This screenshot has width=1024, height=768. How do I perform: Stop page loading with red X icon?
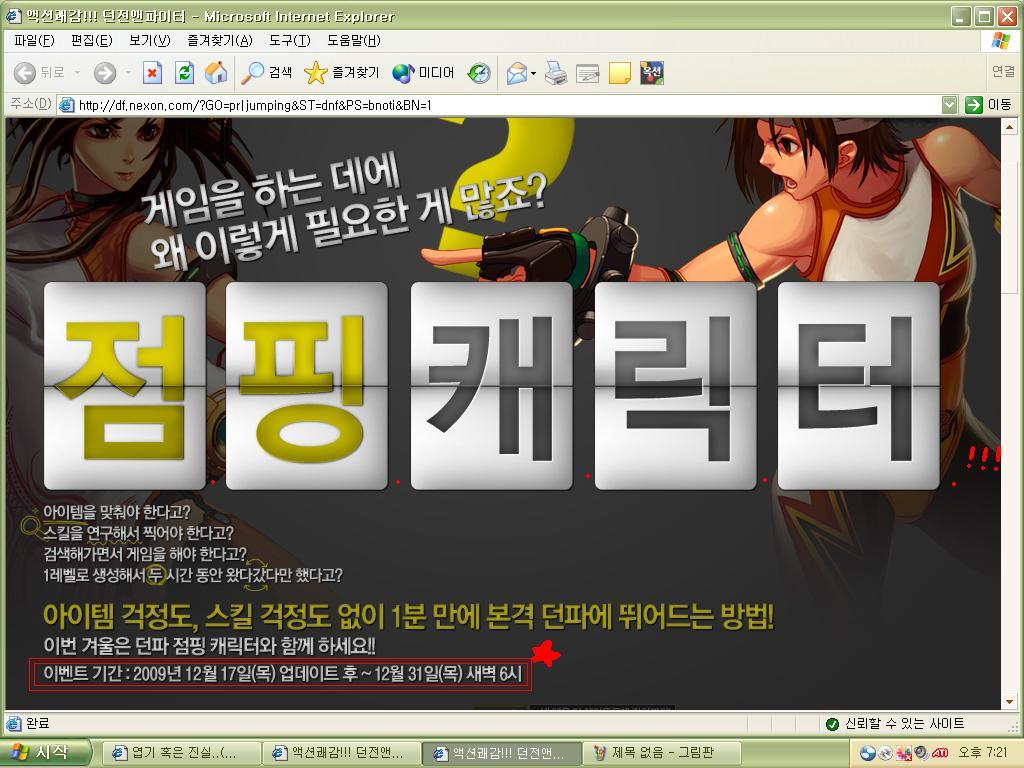[x=152, y=72]
